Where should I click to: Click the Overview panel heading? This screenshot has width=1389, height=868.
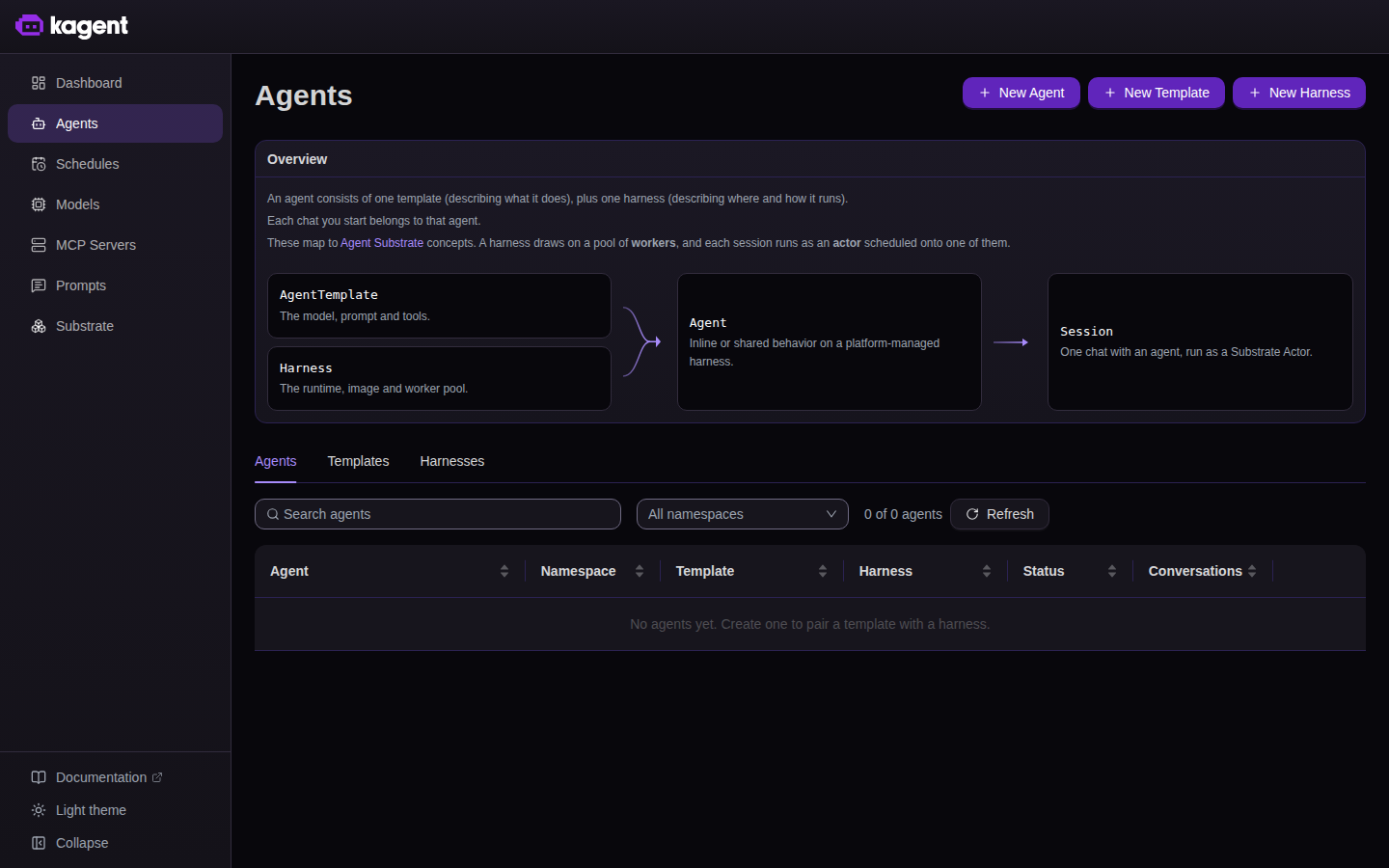(x=297, y=159)
